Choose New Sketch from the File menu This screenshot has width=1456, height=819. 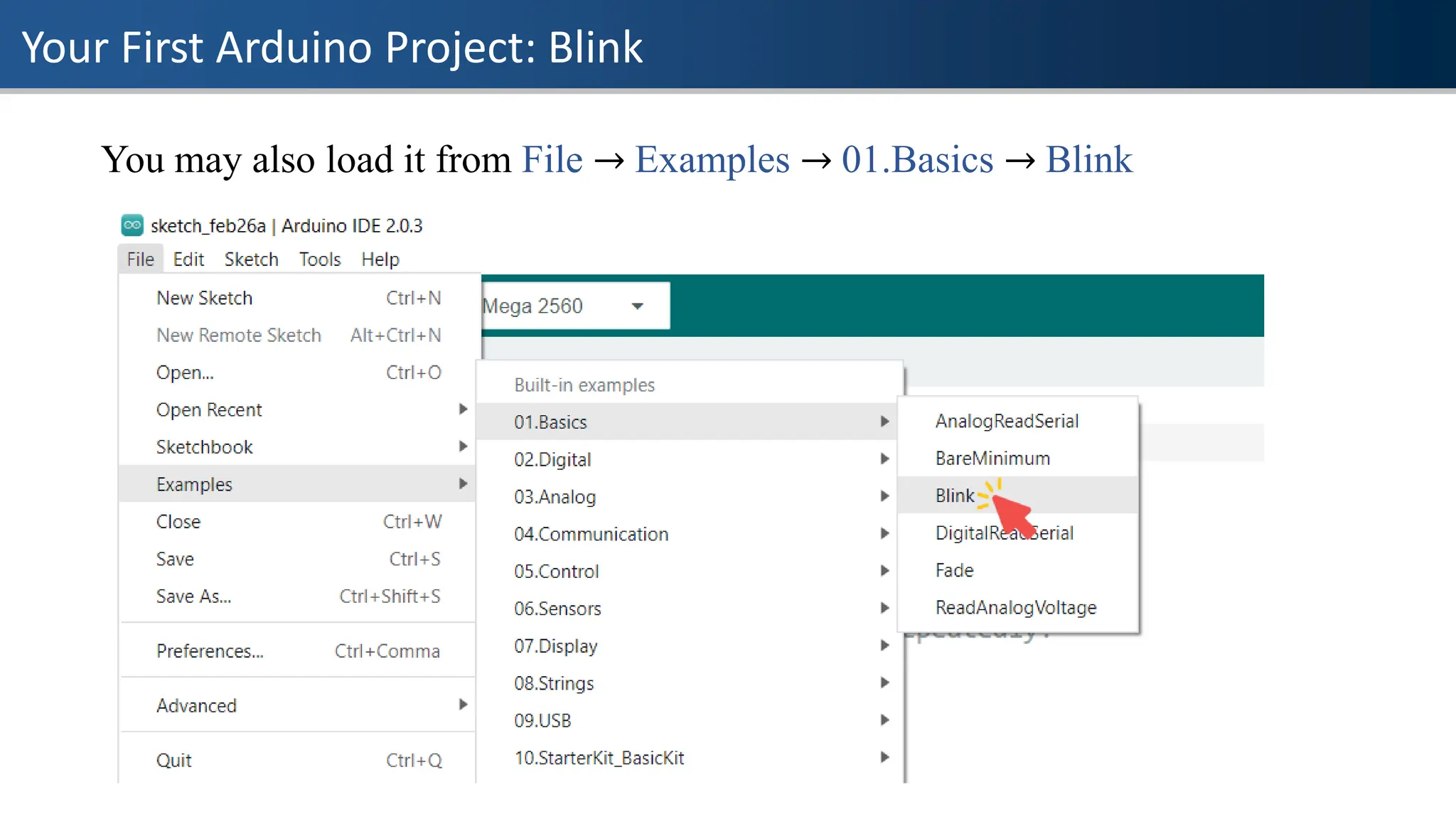205,298
